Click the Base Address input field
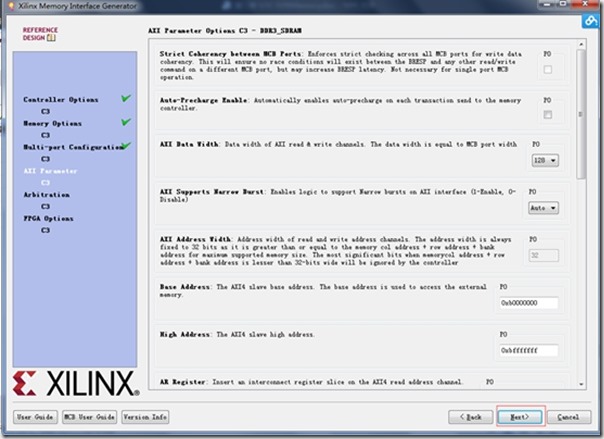This screenshot has width=604, height=439. click(528, 303)
